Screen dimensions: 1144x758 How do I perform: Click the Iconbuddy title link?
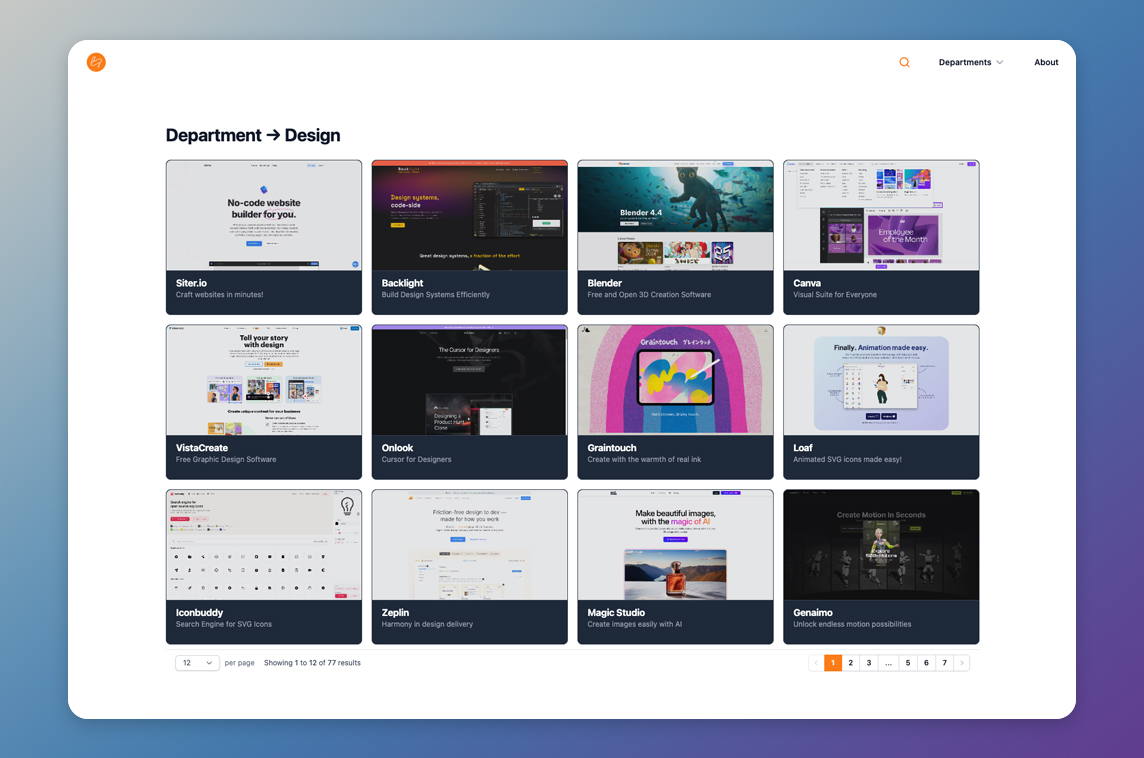pyautogui.click(x=199, y=613)
